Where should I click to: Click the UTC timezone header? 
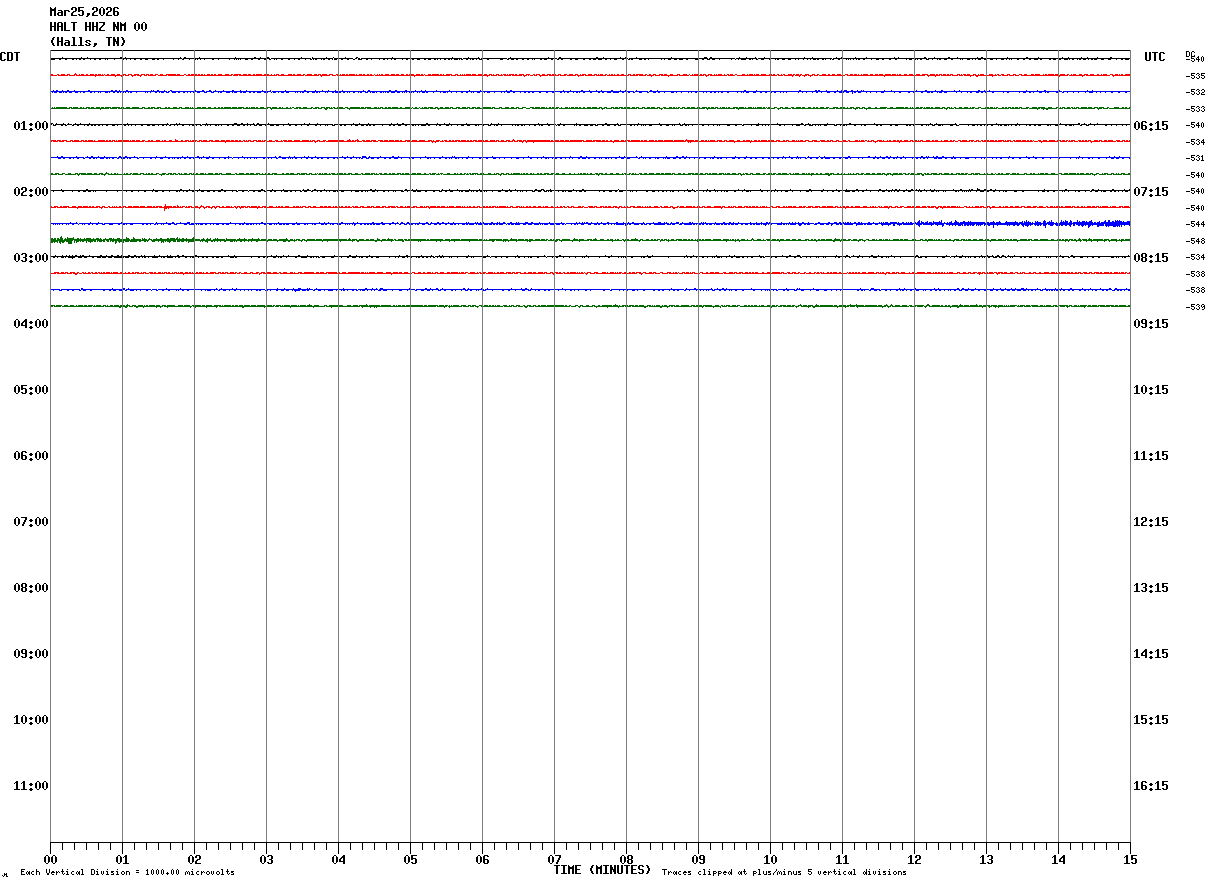[1155, 57]
